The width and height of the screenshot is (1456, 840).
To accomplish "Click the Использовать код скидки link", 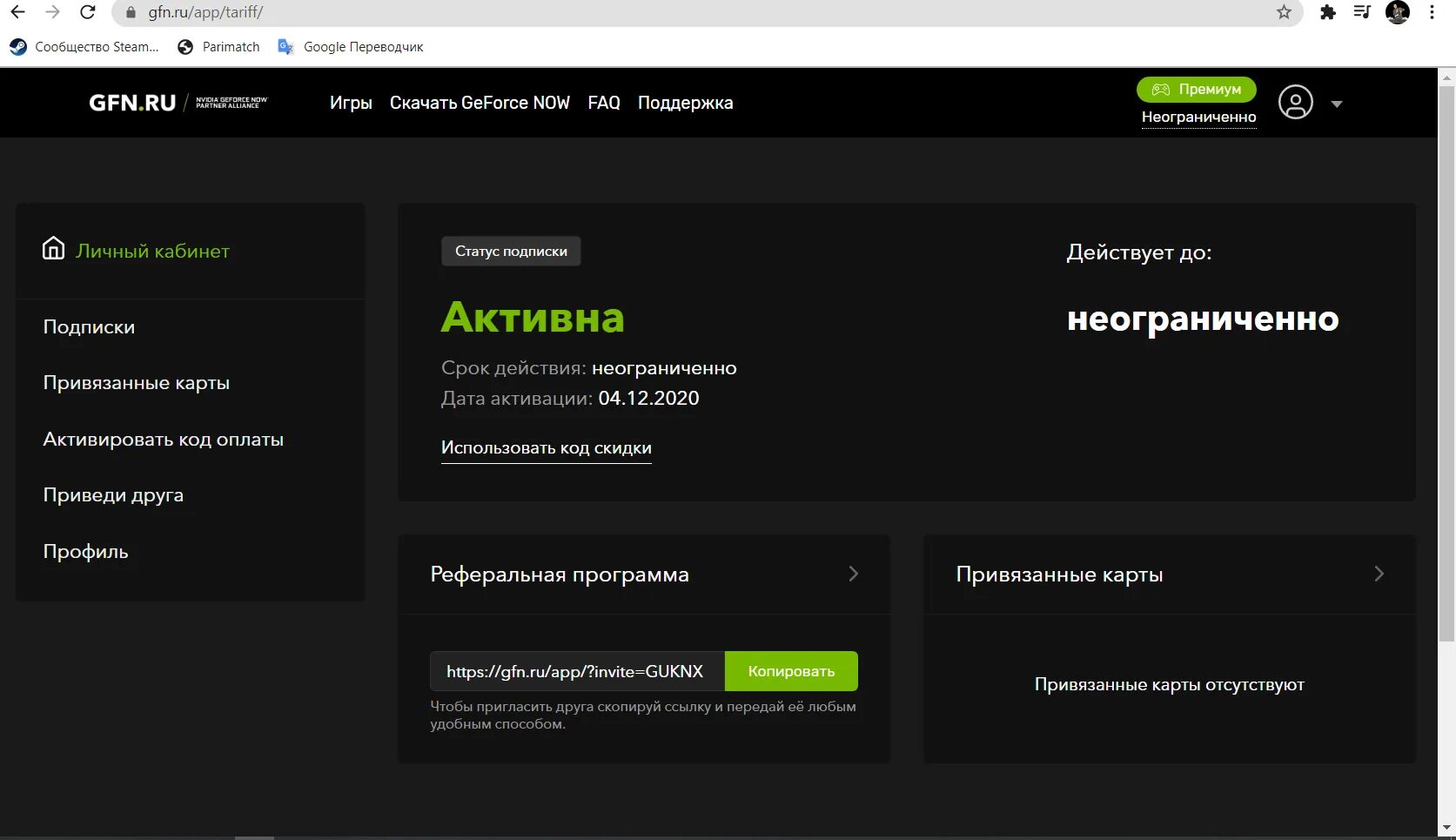I will (x=546, y=448).
